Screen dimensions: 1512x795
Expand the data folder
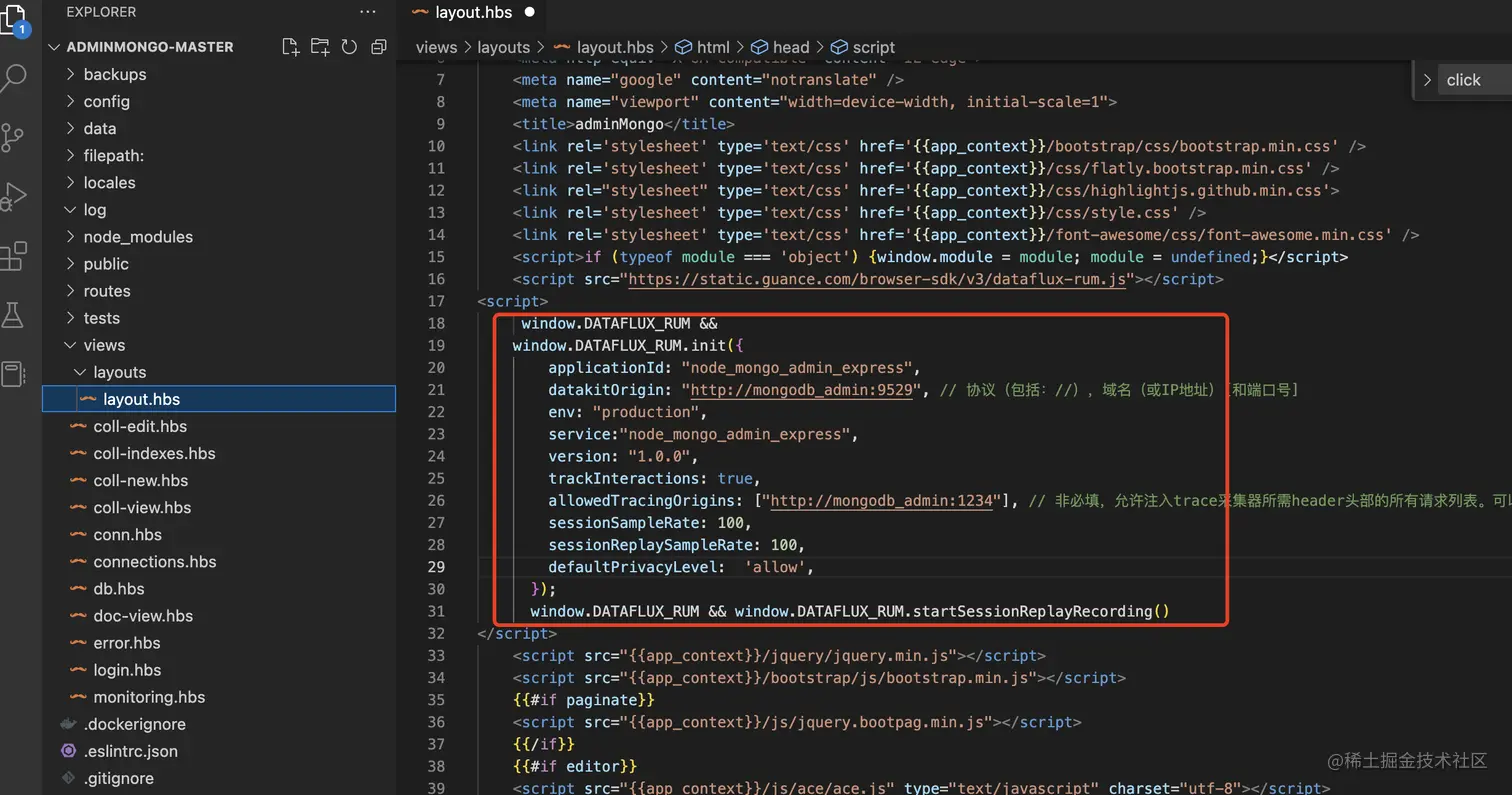point(219,128)
